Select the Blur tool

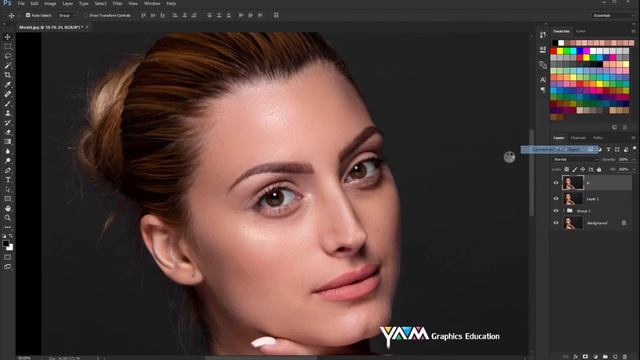8,151
